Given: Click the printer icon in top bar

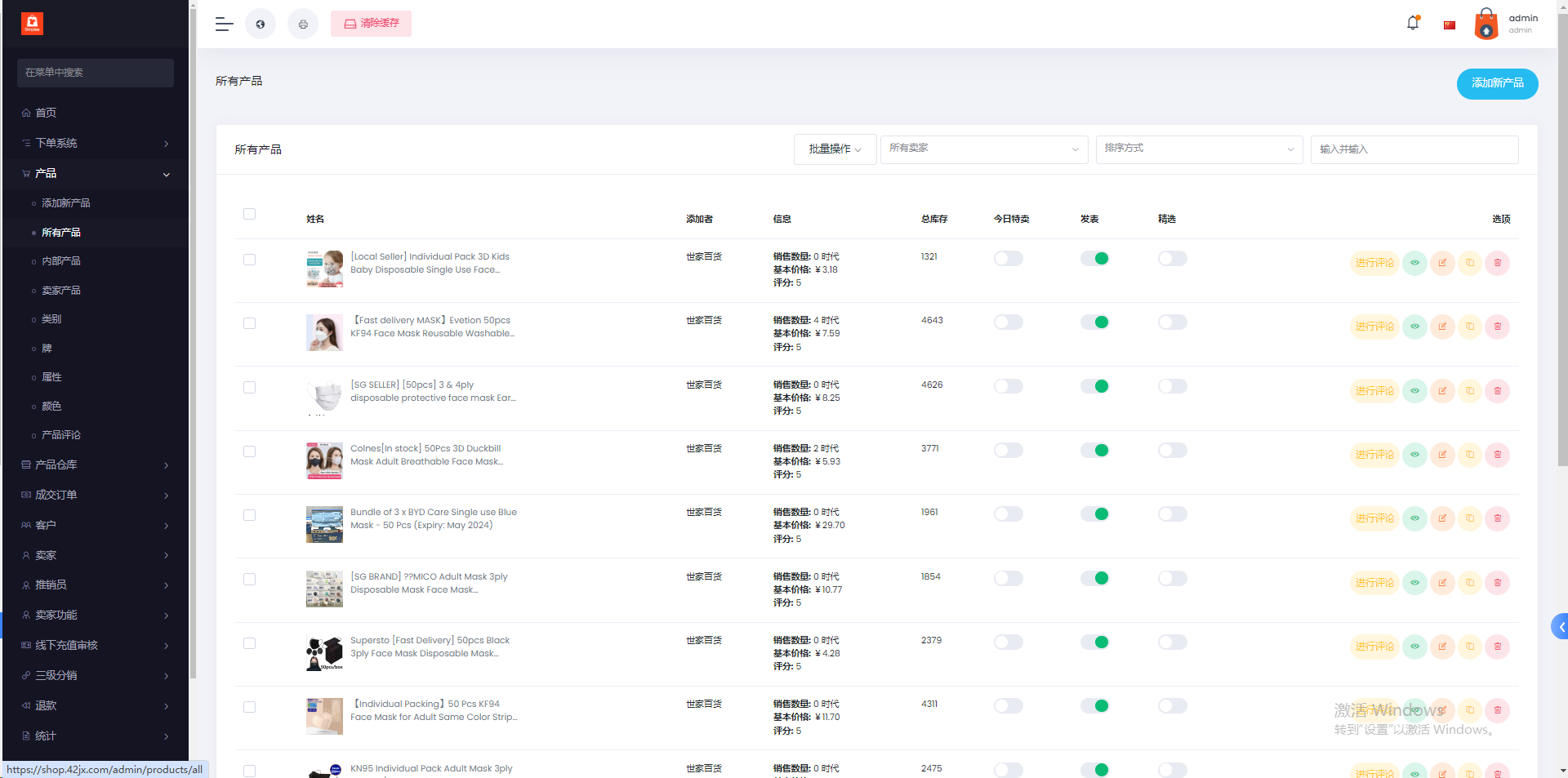Looking at the screenshot, I should [x=303, y=24].
